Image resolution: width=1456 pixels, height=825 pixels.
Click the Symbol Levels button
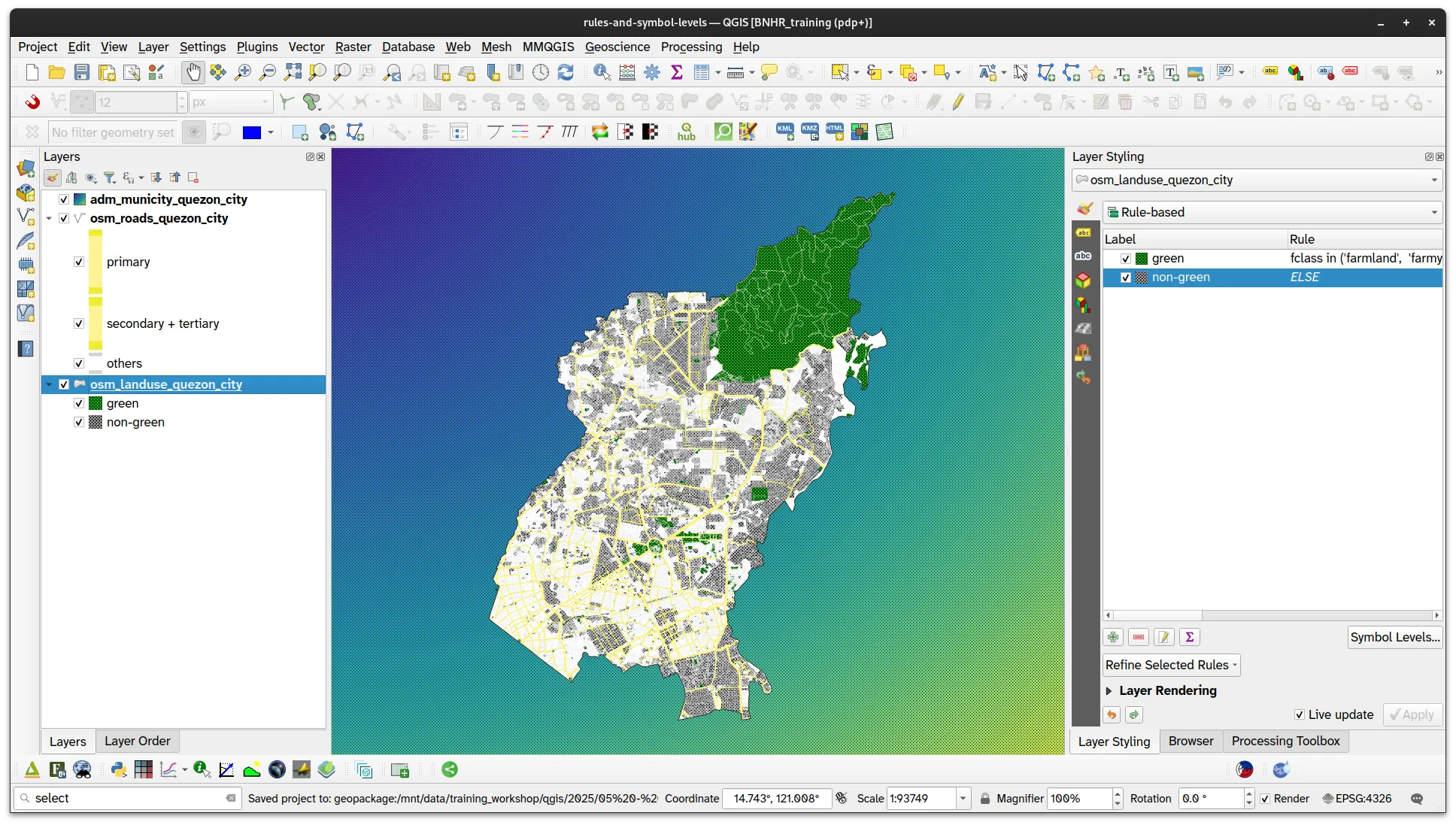pos(1394,637)
